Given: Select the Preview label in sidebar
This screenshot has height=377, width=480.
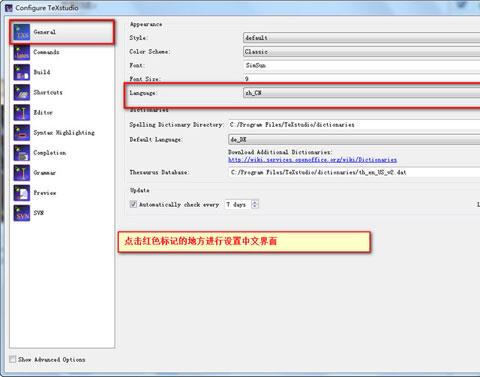Looking at the screenshot, I should coord(45,193).
